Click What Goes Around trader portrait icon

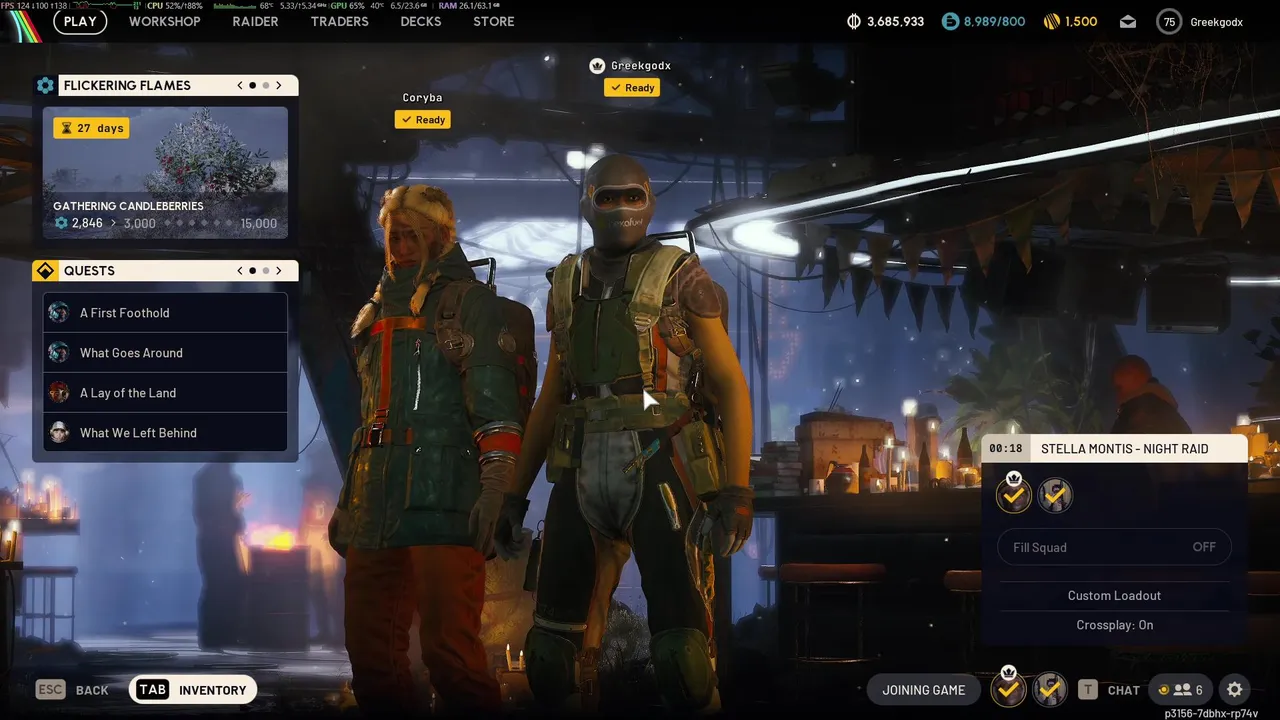[x=59, y=353]
